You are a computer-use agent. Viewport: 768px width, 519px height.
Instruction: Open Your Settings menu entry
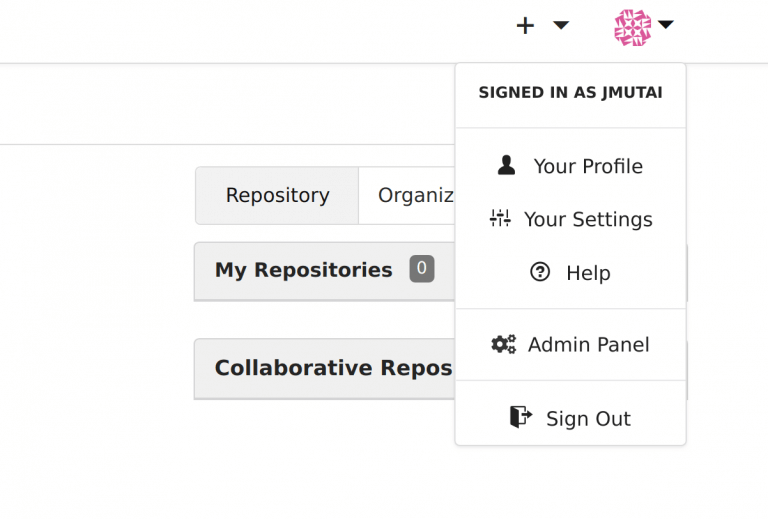(x=588, y=220)
